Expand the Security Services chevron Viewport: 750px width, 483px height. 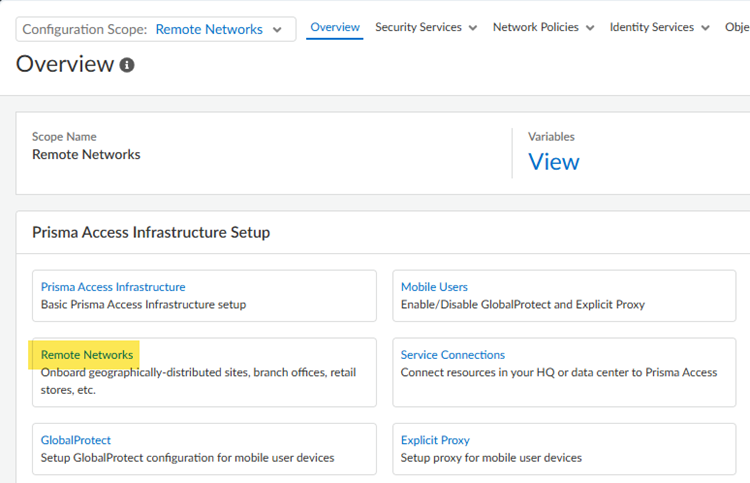pyautogui.click(x=473, y=28)
